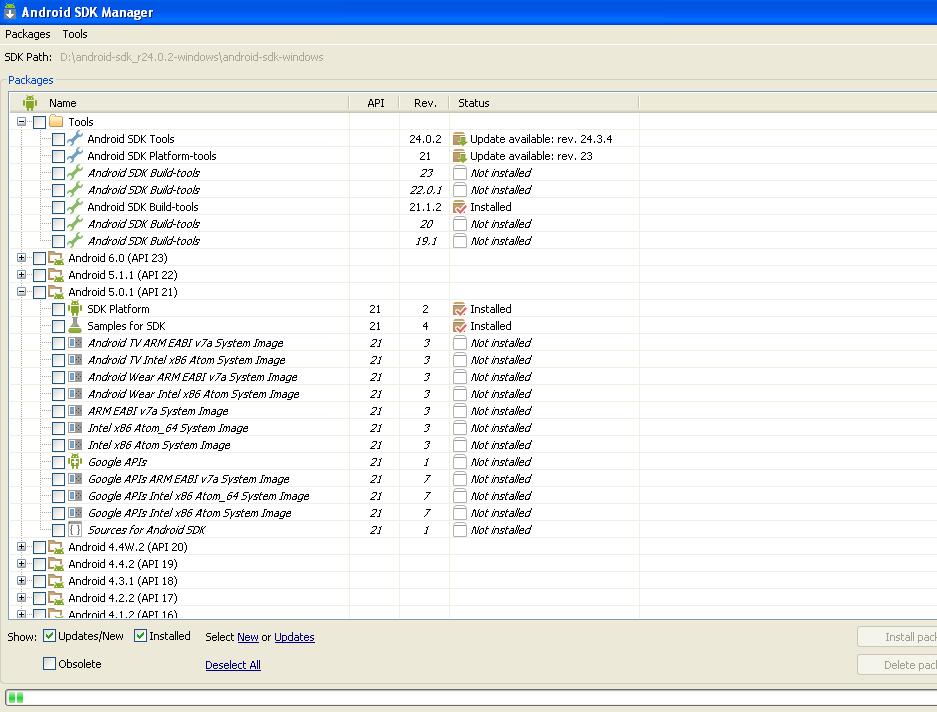Click the Delete packages button
937x712 pixels.
point(898,665)
